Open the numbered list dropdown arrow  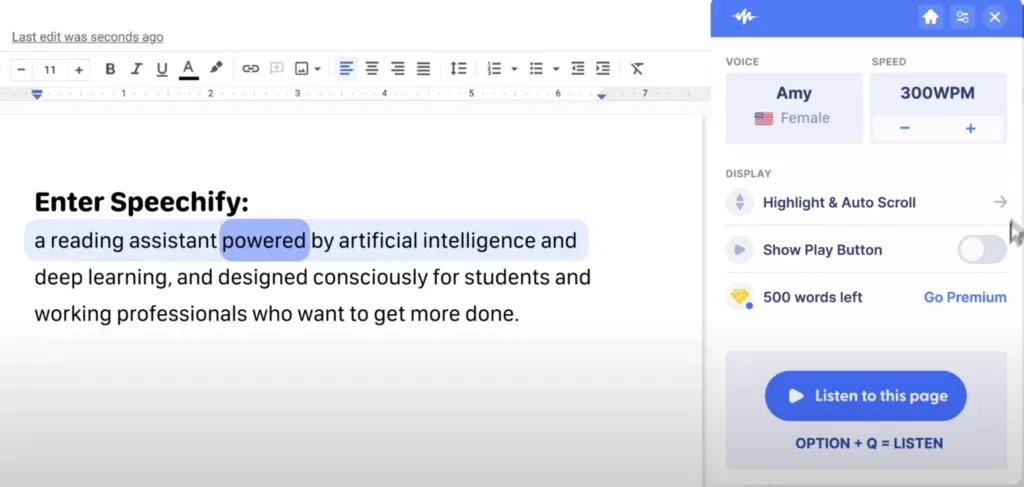pyautogui.click(x=514, y=69)
